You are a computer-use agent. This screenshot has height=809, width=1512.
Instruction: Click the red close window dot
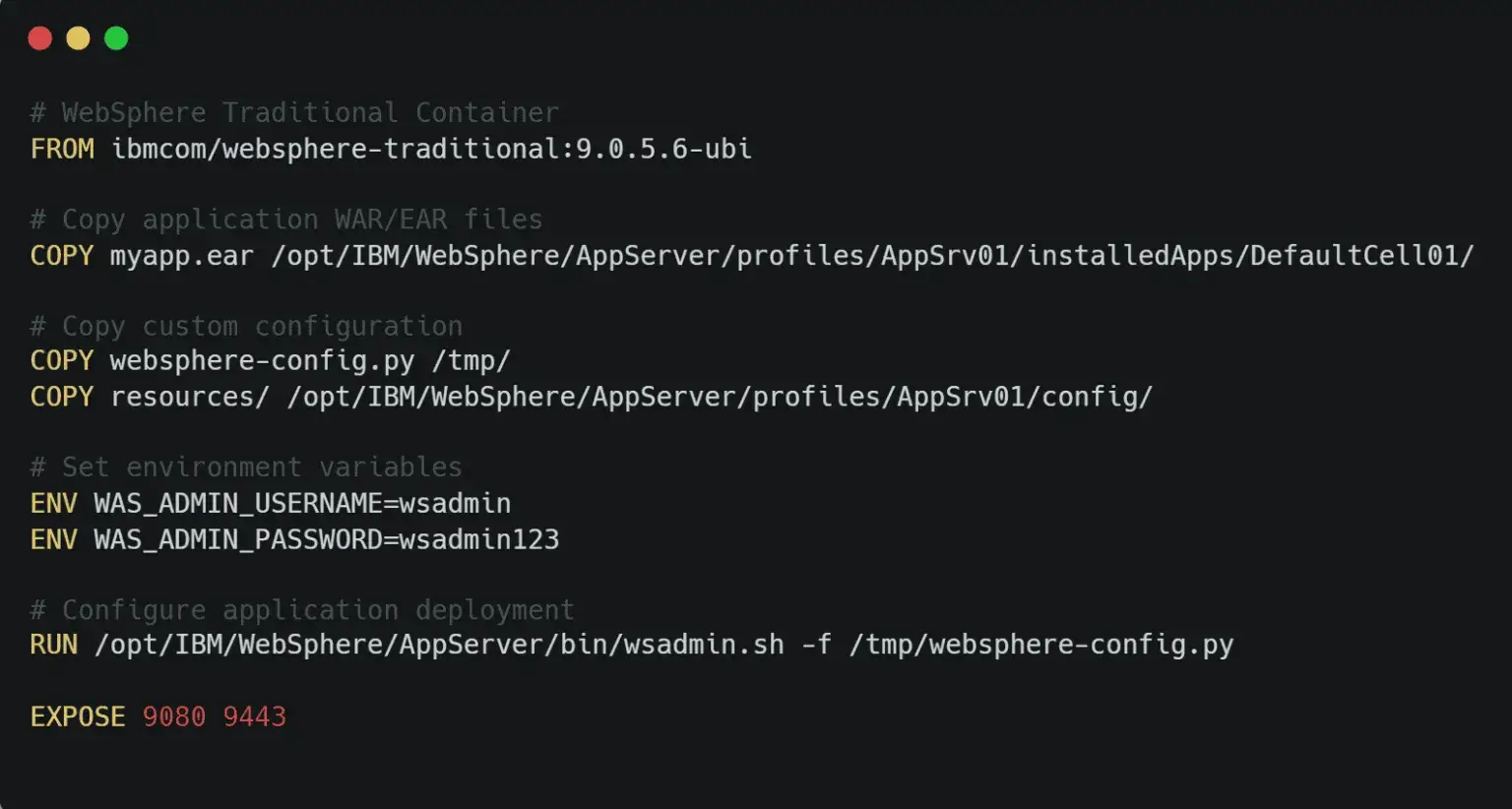pyautogui.click(x=40, y=38)
